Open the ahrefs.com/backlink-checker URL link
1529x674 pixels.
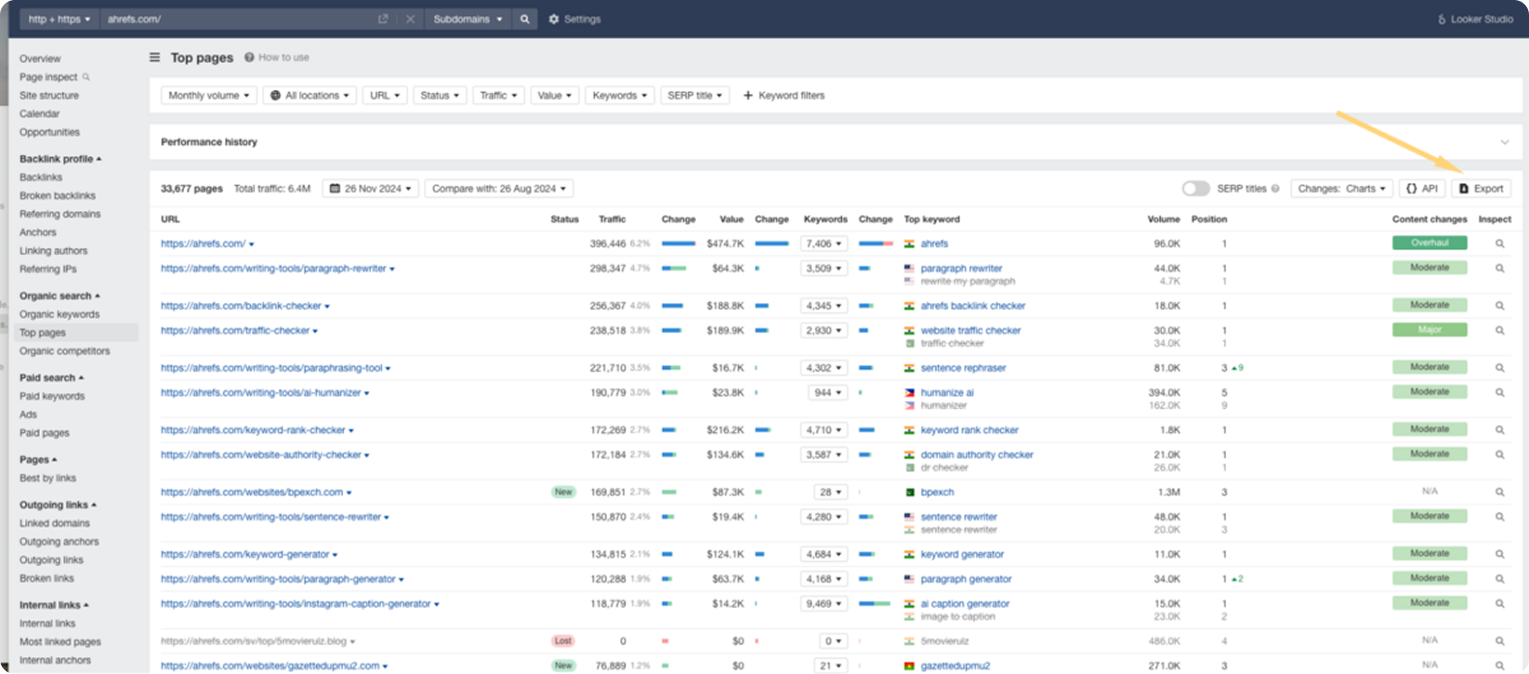[x=241, y=306]
